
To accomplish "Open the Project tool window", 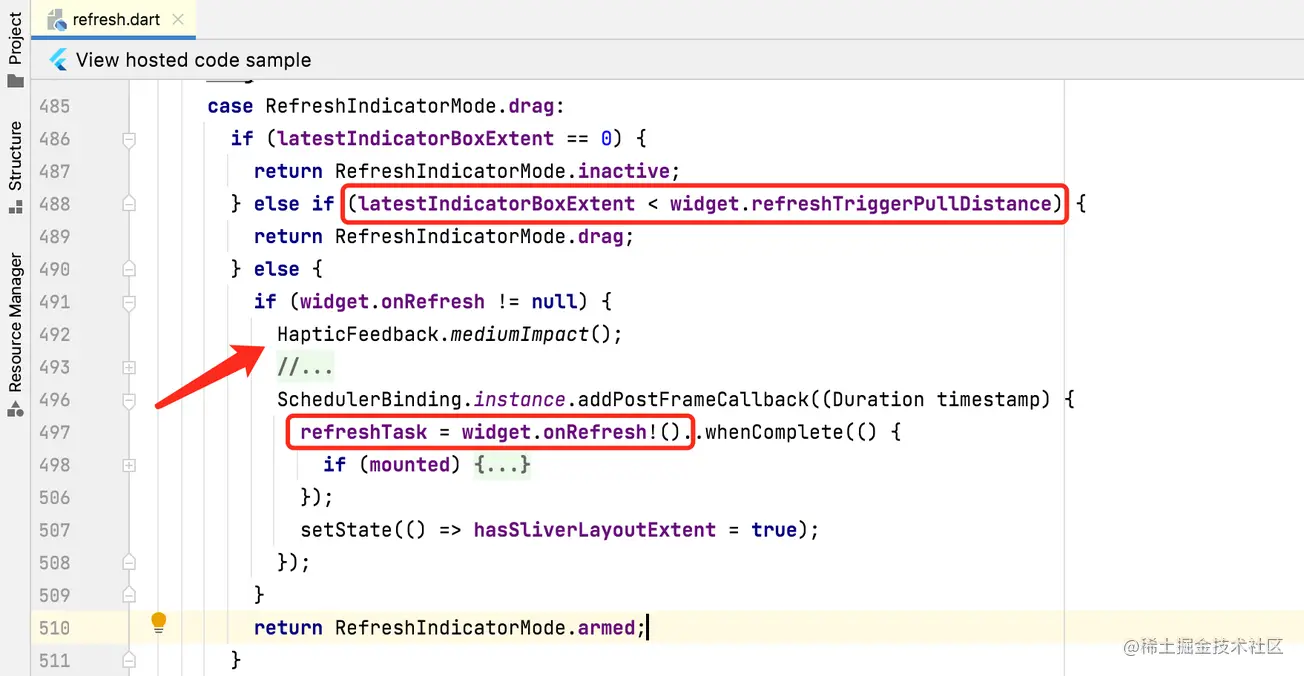I will click(15, 29).
